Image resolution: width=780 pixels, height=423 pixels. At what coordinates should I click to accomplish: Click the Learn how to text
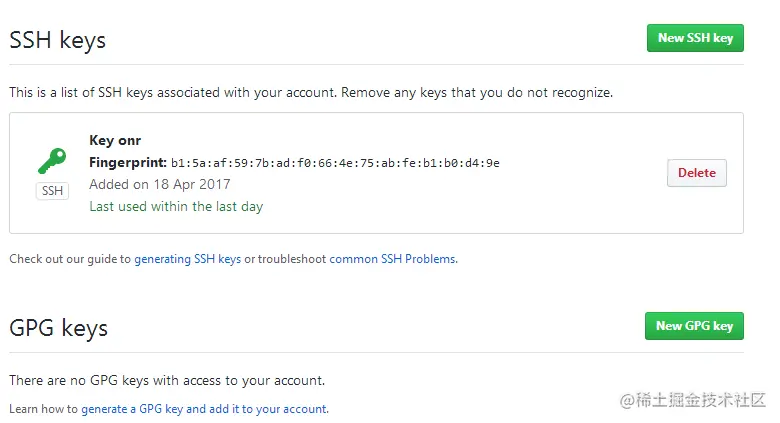[x=44, y=409]
